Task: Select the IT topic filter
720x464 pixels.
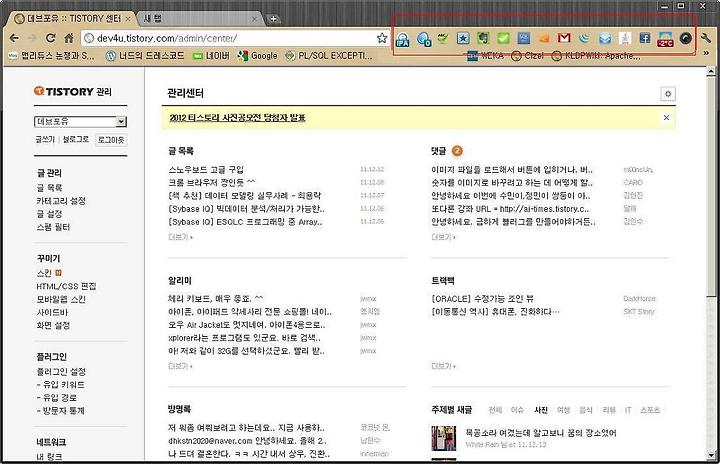Action: click(628, 410)
